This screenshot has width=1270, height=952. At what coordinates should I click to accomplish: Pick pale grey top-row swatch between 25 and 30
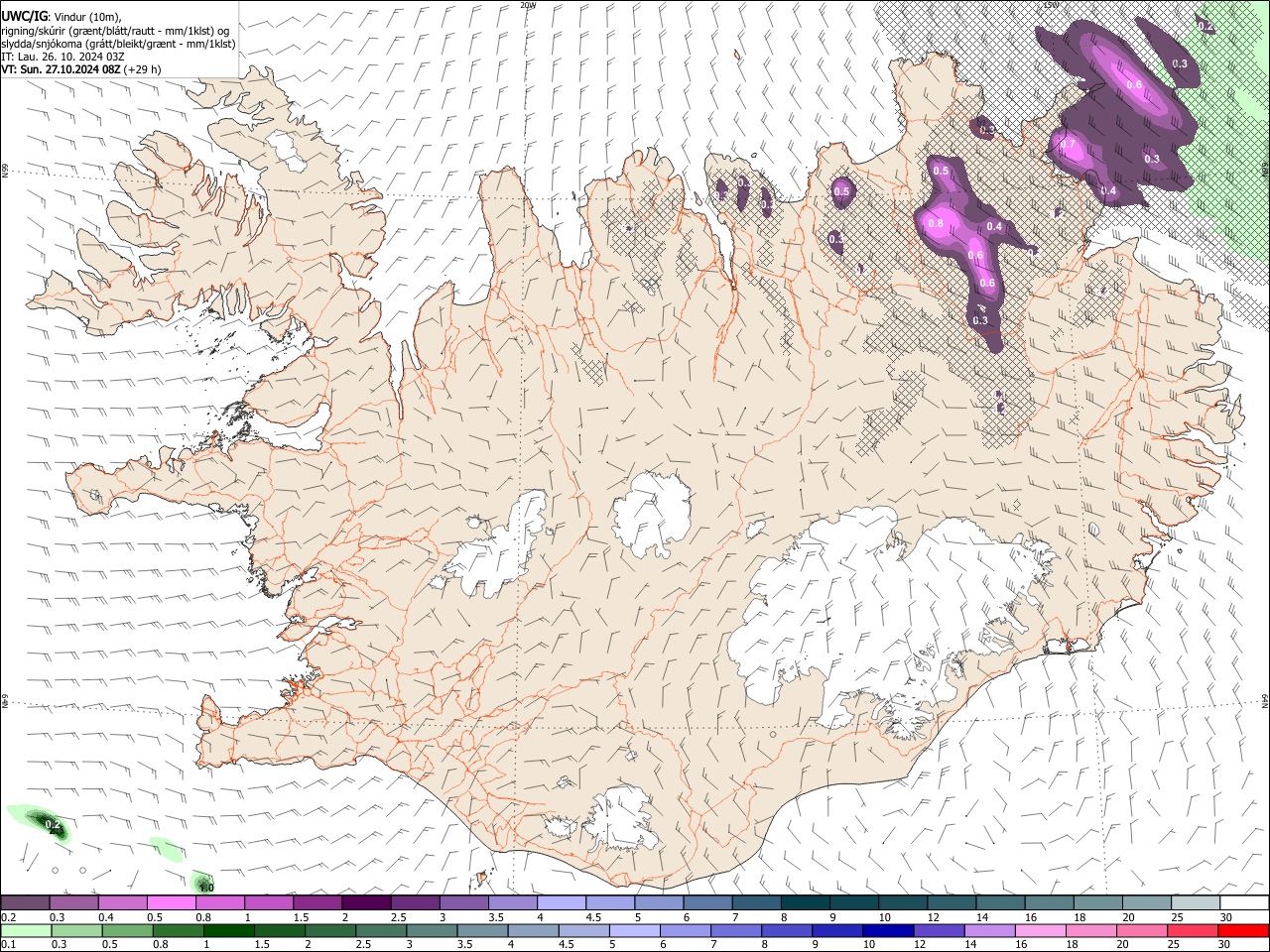1195,903
